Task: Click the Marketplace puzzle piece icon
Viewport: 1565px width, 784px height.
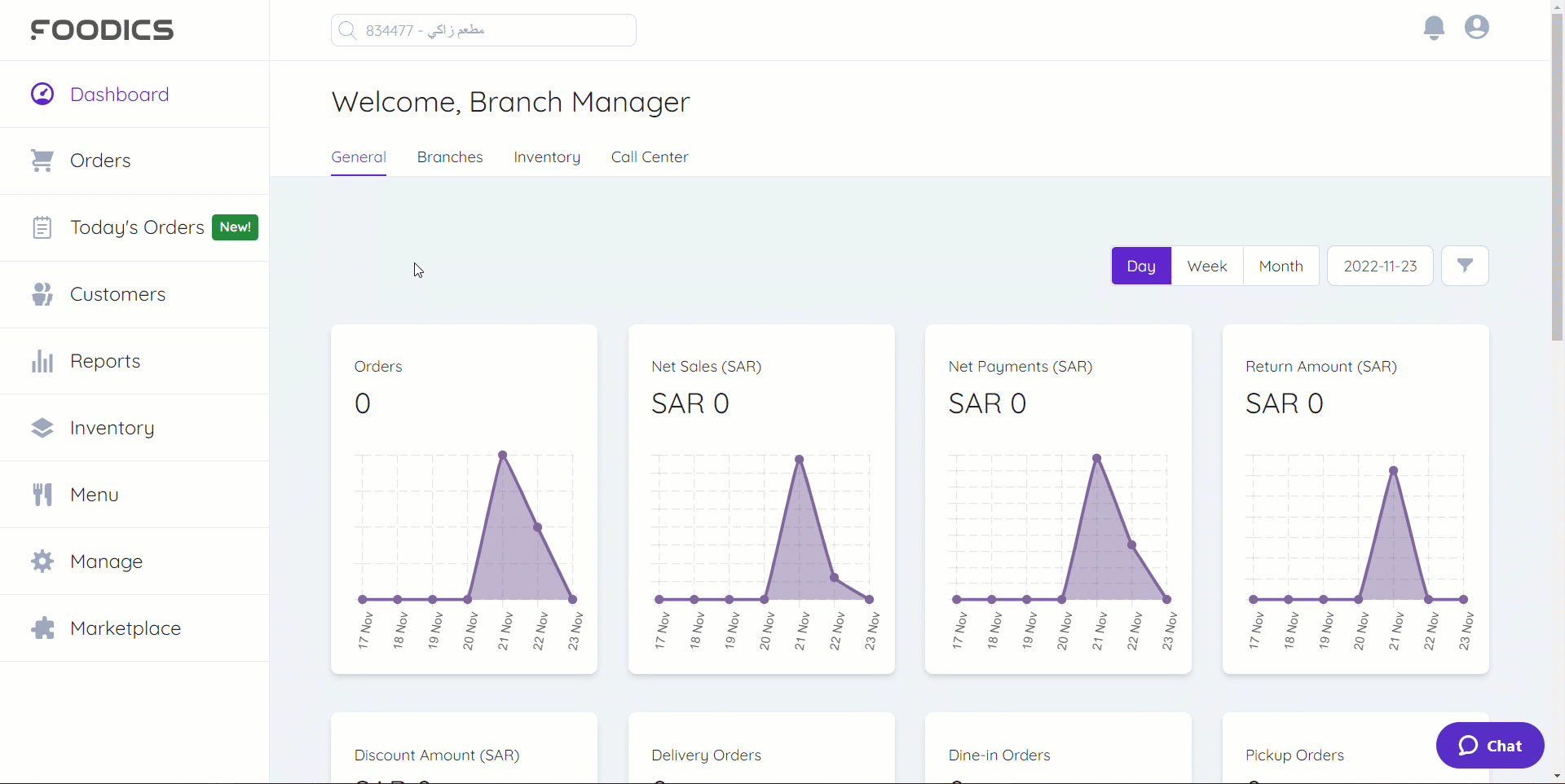Action: [42, 628]
